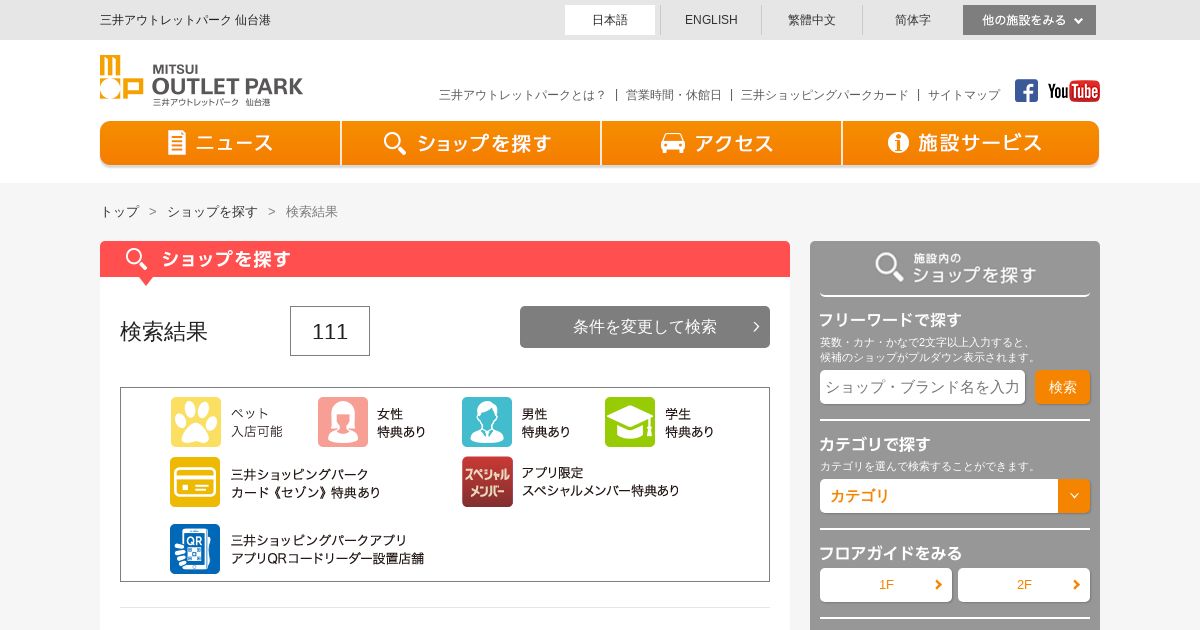Click the student graduation cap icon
Image resolution: width=1200 pixels, height=630 pixels.
630,422
